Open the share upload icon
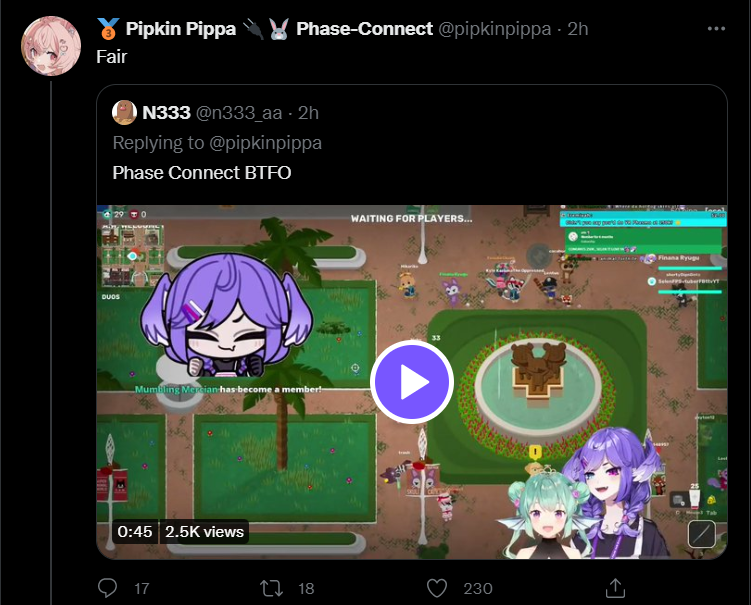This screenshot has height=605, width=751. tap(615, 588)
